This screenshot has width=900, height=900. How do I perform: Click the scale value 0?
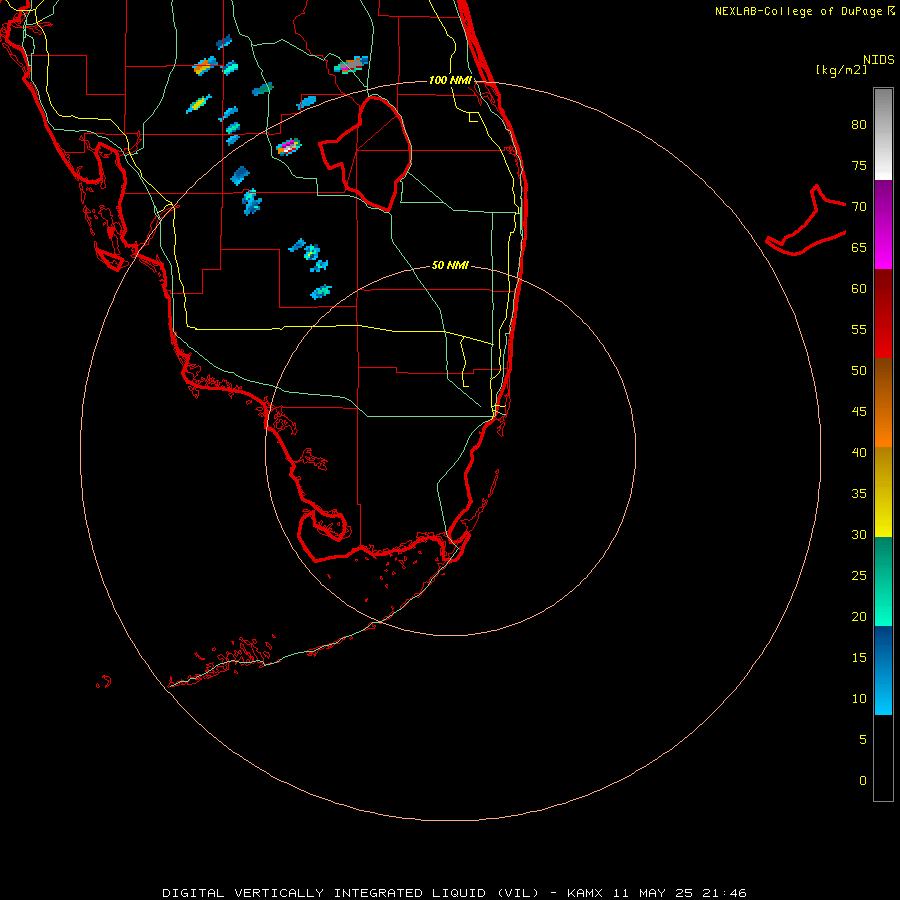863,781
